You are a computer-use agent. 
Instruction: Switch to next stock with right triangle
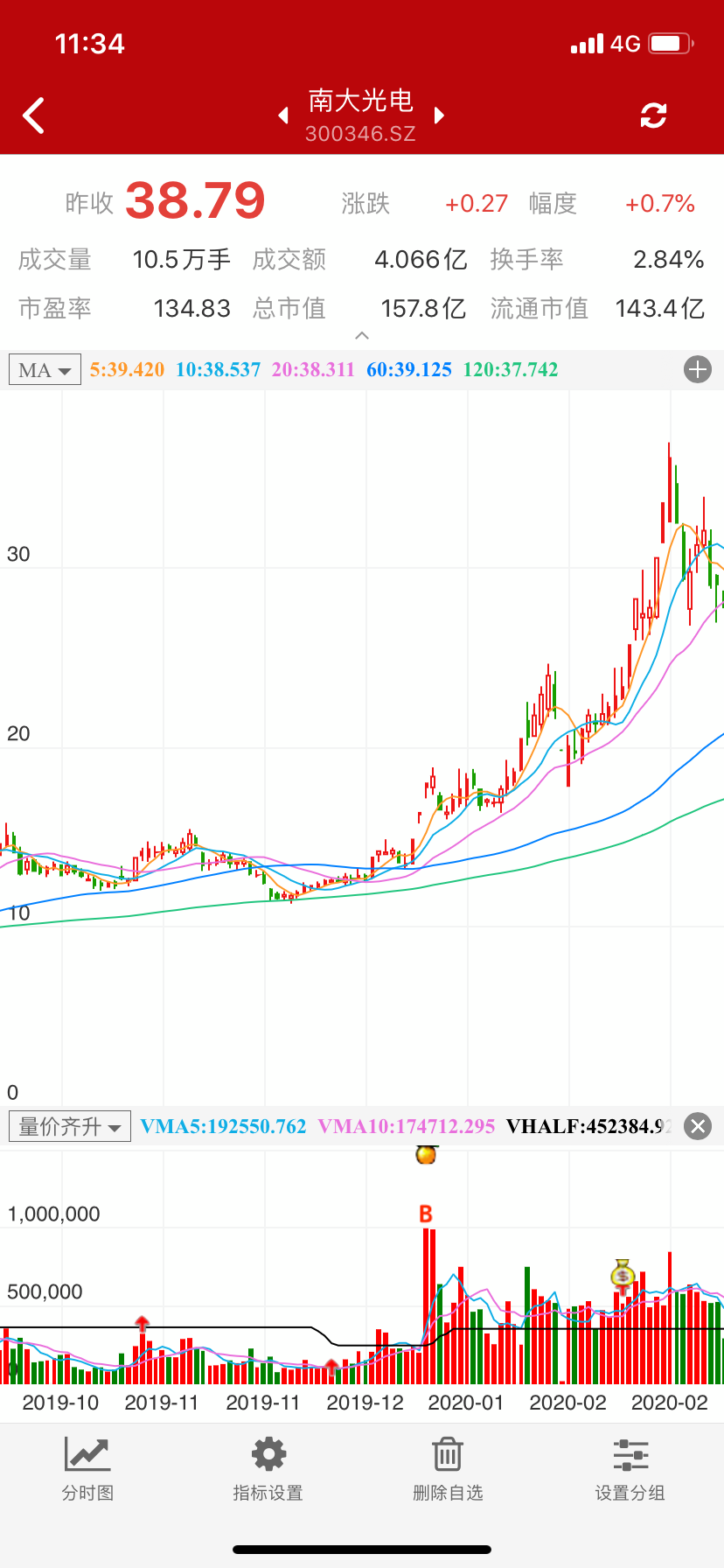(439, 115)
